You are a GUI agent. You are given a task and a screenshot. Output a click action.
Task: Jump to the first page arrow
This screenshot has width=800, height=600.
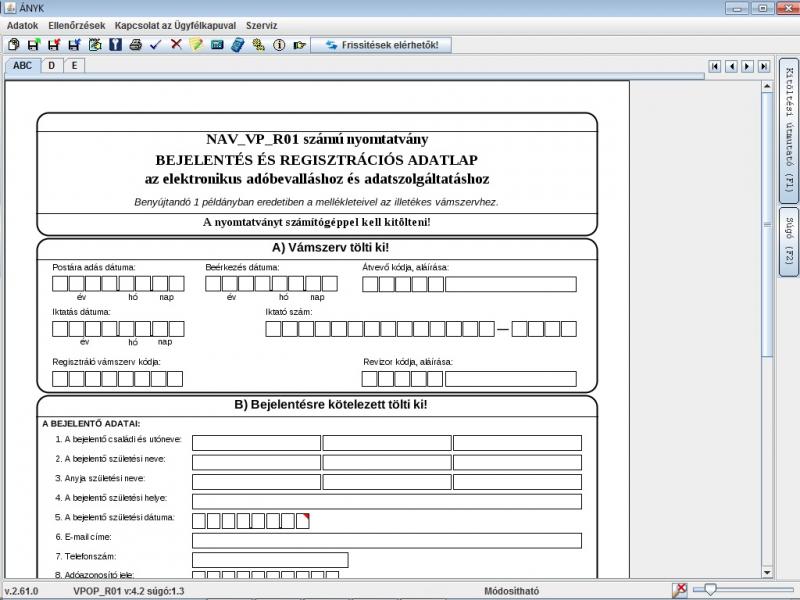click(715, 66)
